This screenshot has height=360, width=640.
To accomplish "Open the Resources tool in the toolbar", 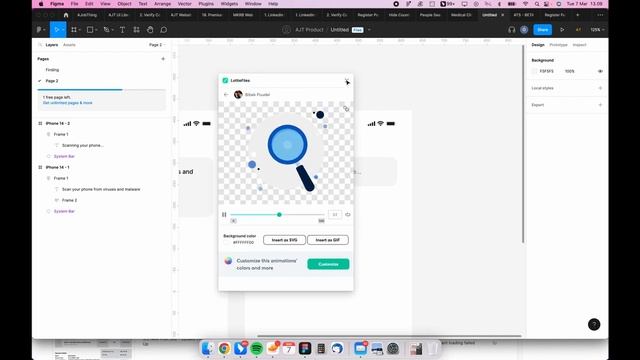I will pyautogui.click(x=136, y=30).
